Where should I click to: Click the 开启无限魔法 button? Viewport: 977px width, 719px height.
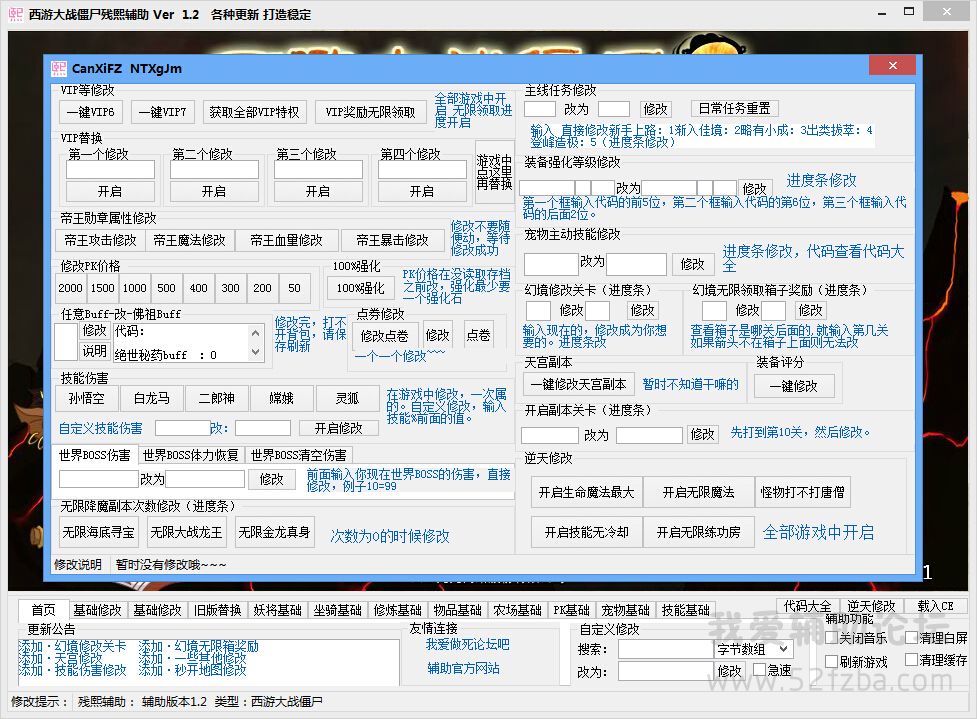tap(696, 493)
